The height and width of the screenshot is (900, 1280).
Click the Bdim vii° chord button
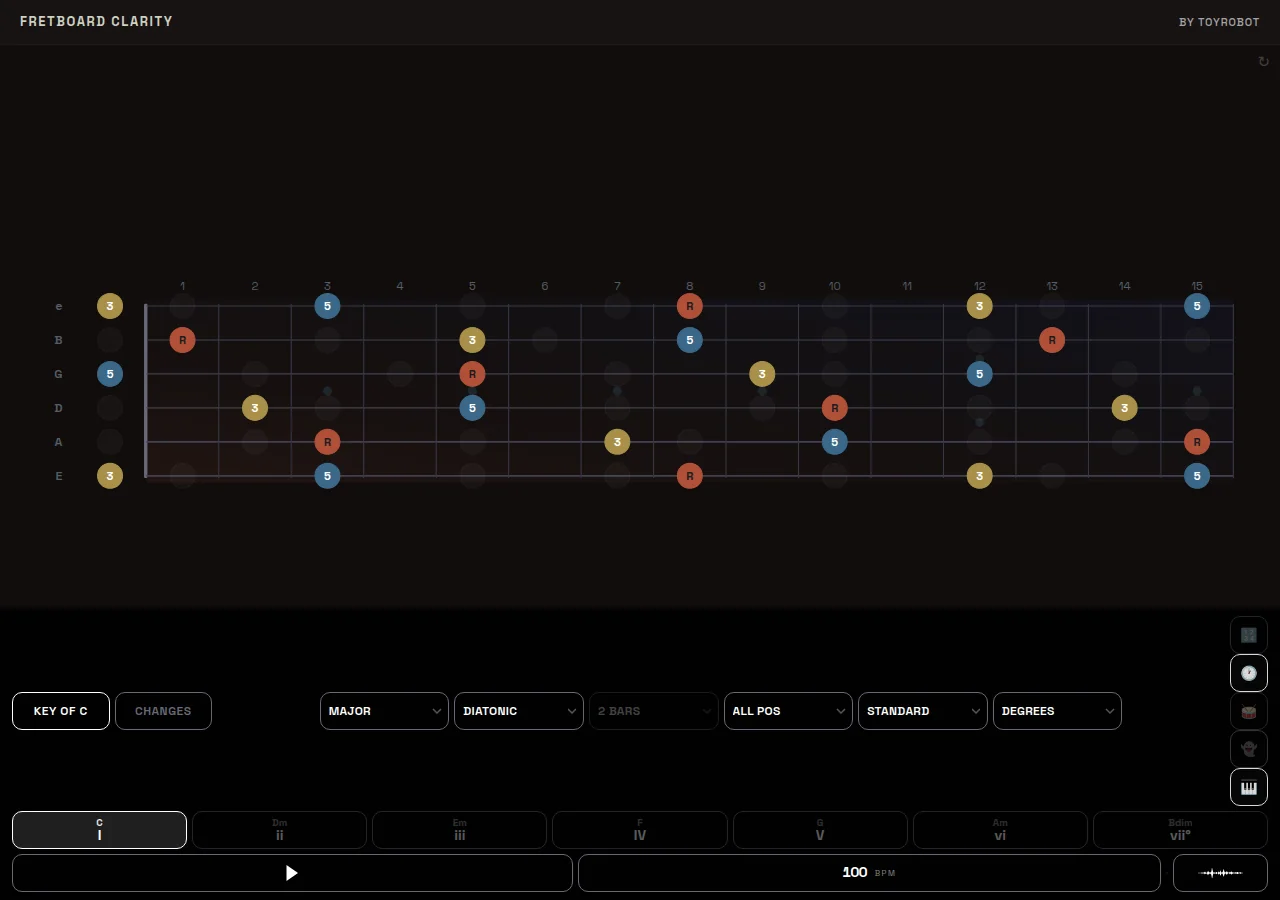click(x=1179, y=830)
